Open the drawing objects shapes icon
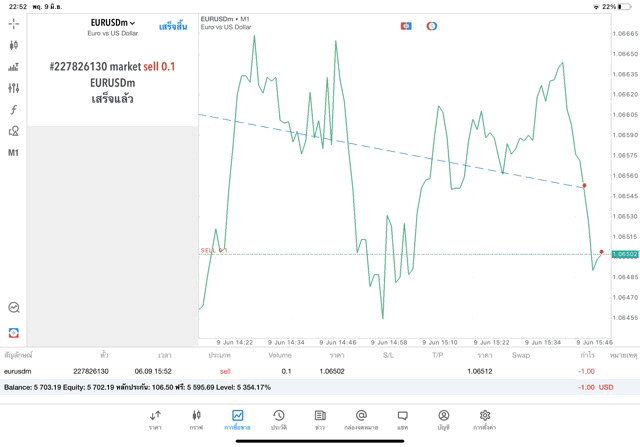 pos(14,131)
